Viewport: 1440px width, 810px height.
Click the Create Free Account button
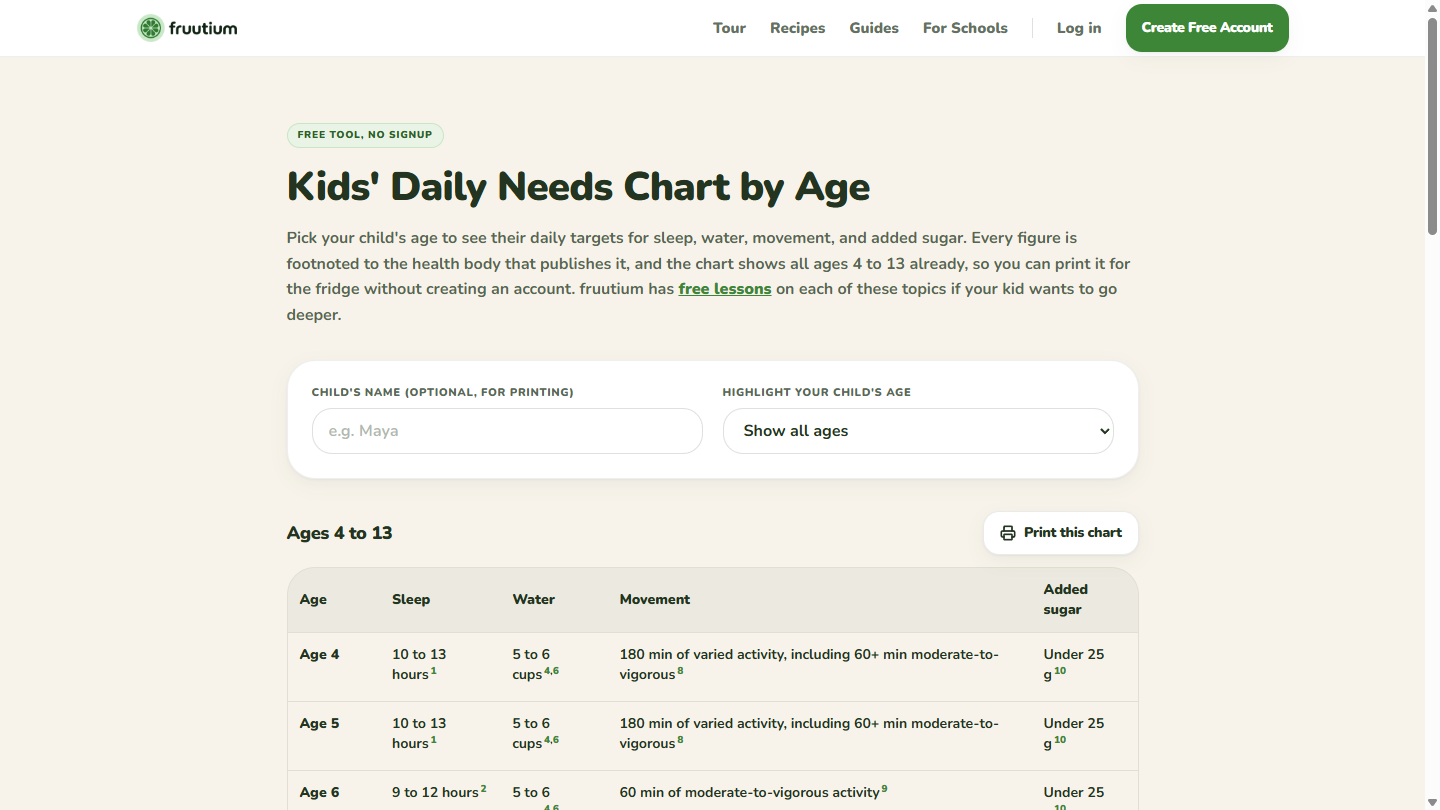1207,28
